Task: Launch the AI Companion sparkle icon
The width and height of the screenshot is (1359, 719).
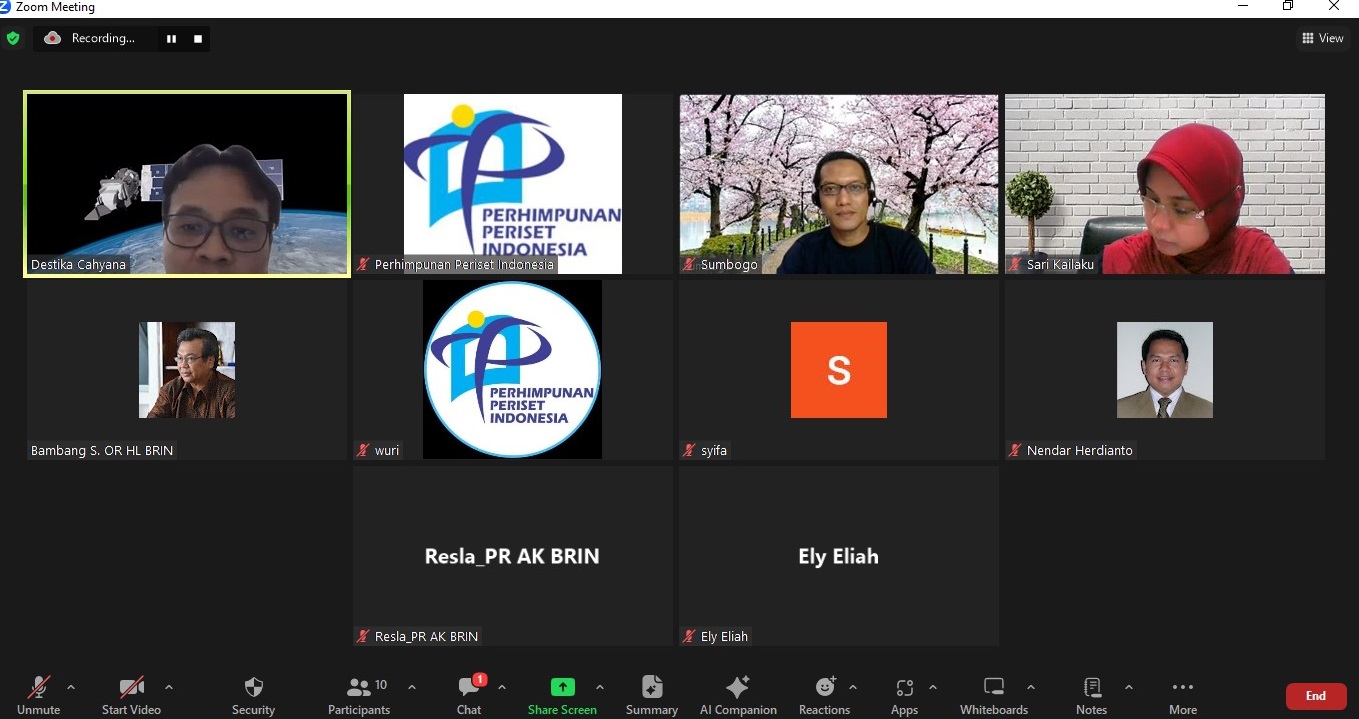Action: [x=738, y=687]
